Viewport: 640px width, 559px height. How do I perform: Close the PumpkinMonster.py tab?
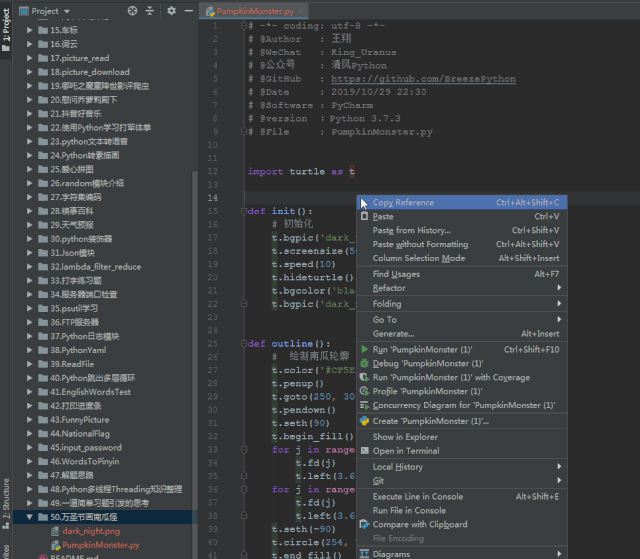301,11
